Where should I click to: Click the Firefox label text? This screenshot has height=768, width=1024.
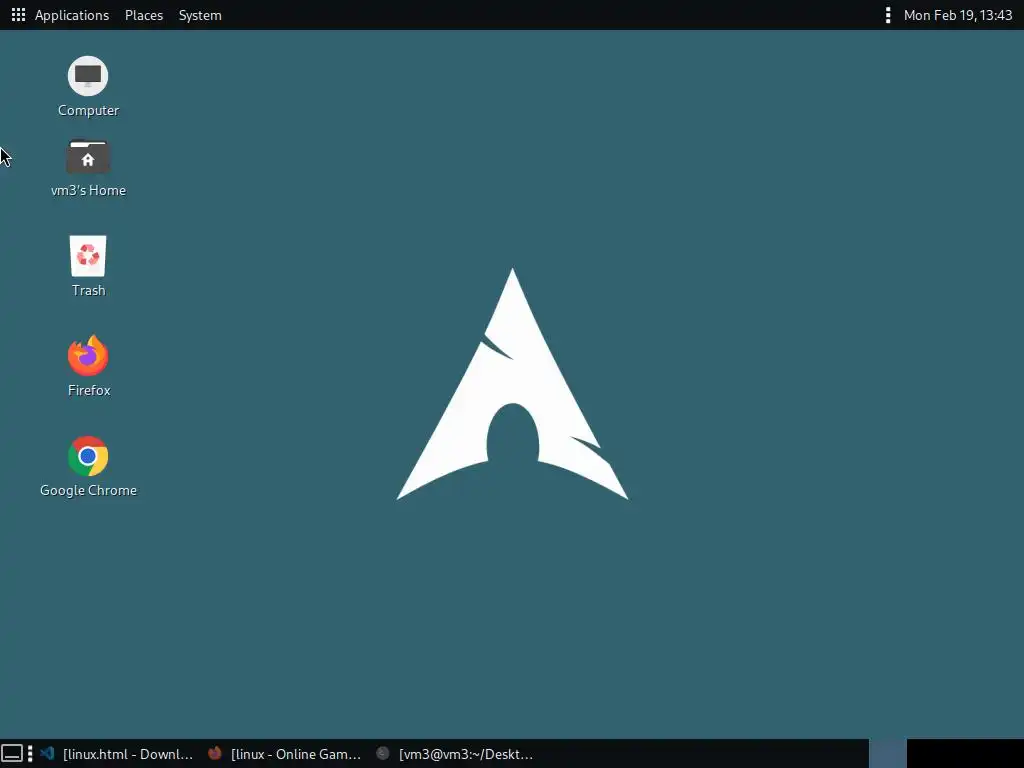click(x=89, y=391)
